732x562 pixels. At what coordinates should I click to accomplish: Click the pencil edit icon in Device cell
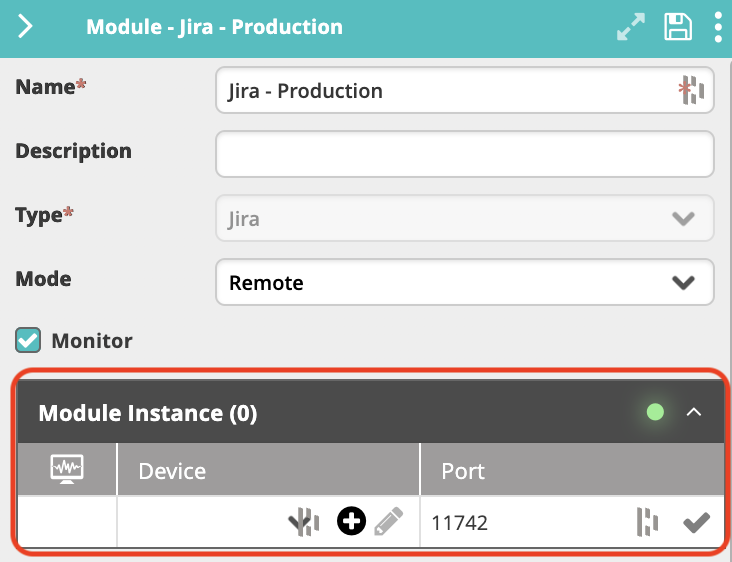(x=388, y=520)
